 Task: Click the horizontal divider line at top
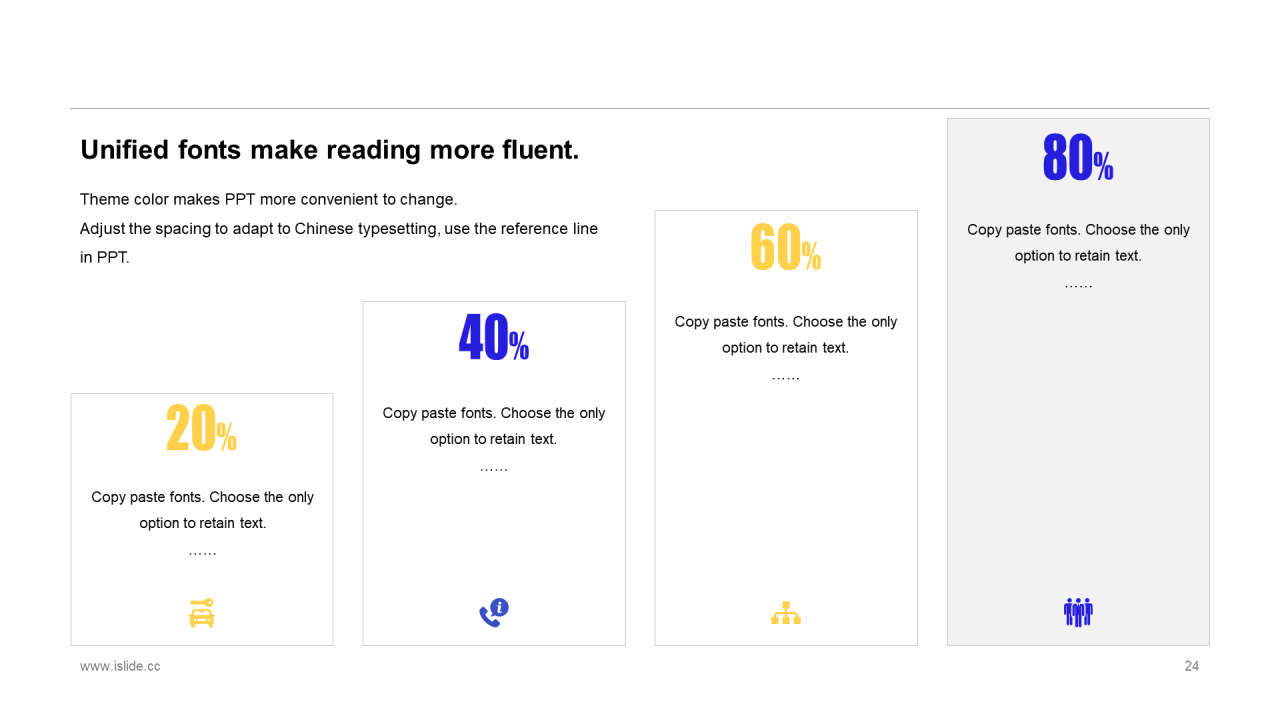click(640, 108)
